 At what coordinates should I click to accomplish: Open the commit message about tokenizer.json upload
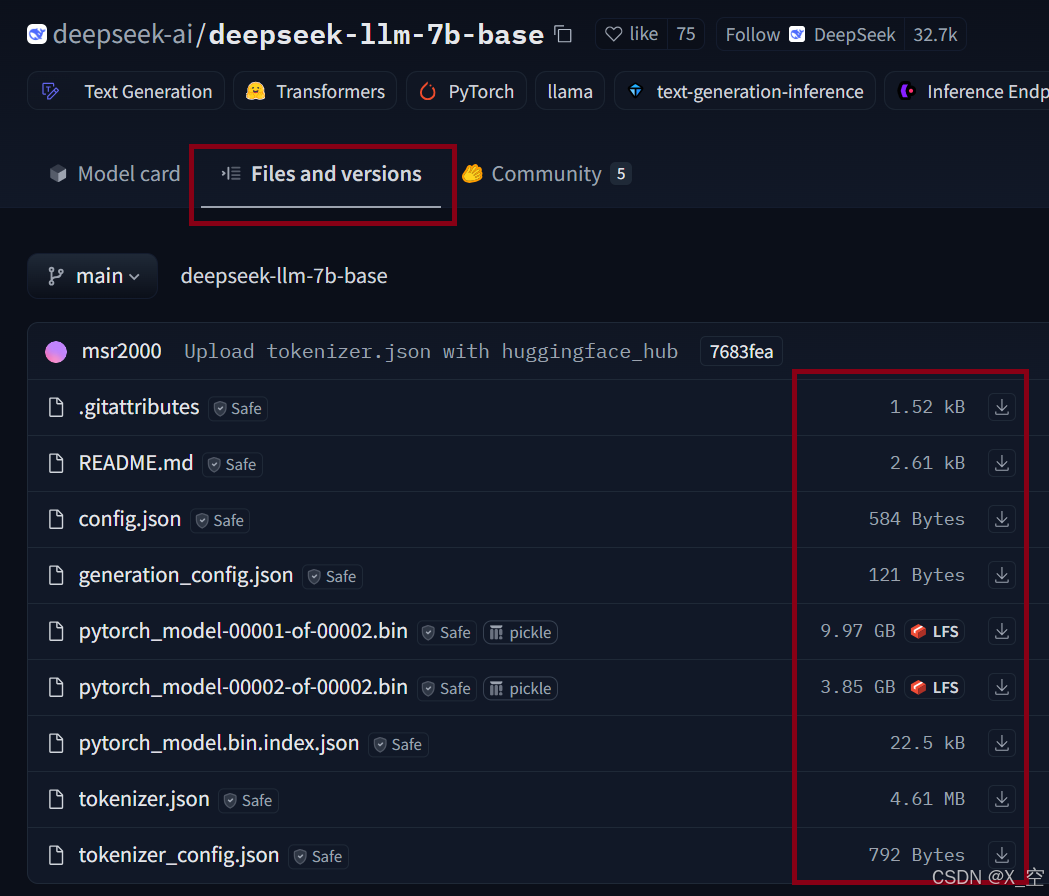coord(431,351)
